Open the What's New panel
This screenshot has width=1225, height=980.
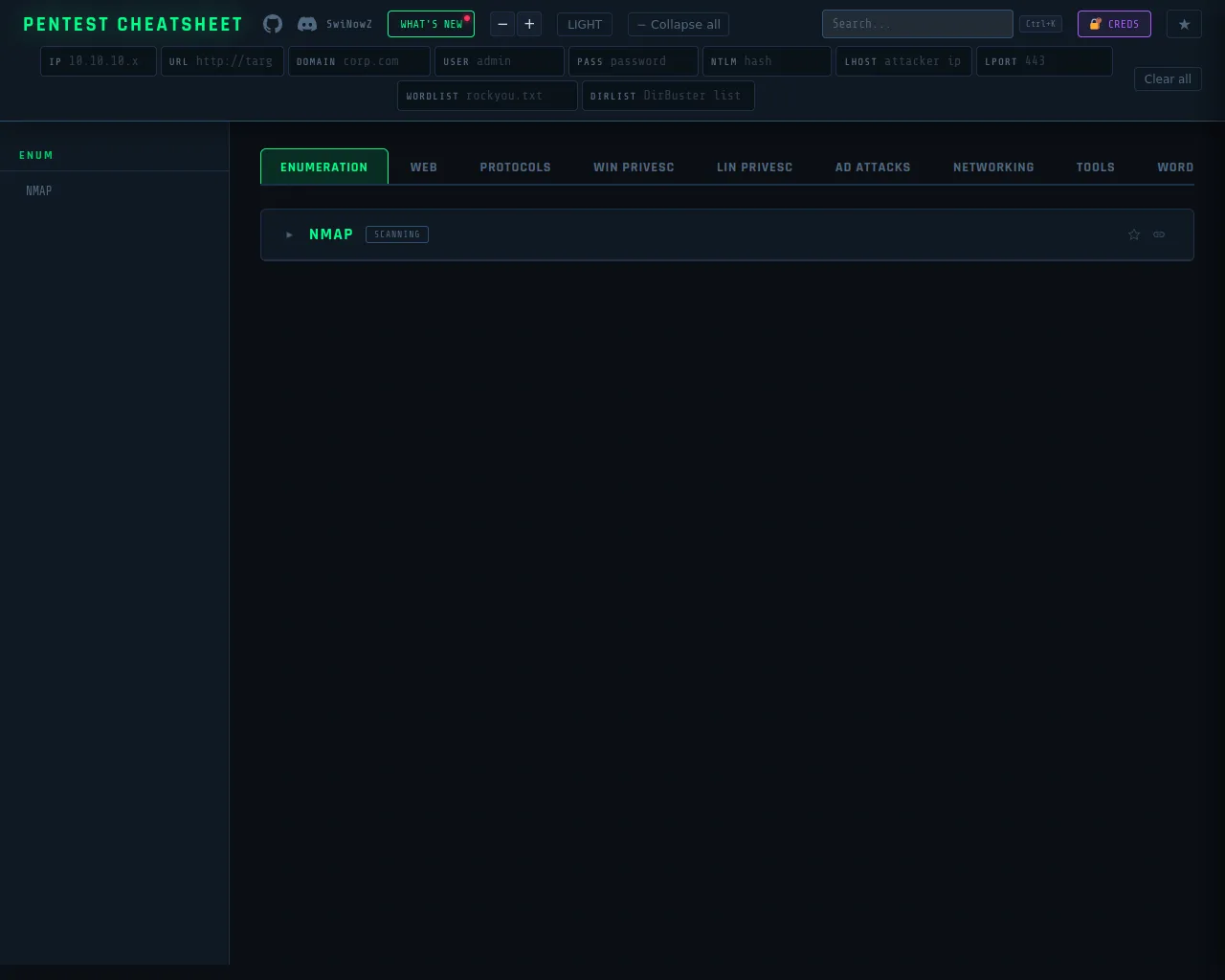tap(431, 24)
